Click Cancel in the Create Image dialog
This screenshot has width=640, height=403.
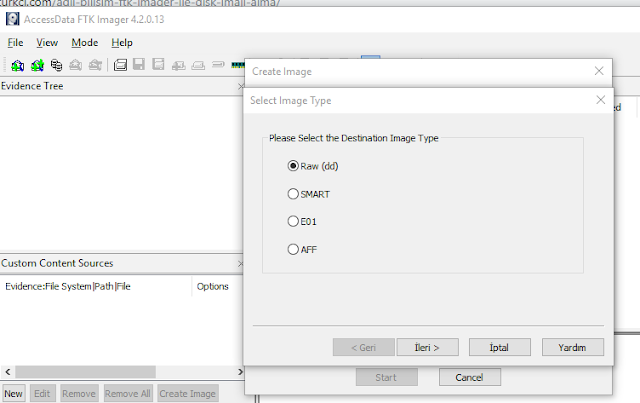470,377
